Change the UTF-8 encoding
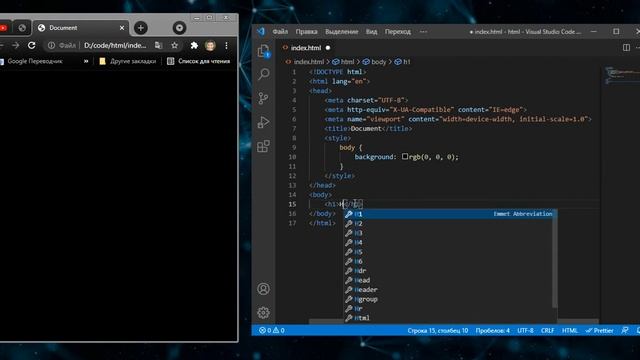 [x=525, y=331]
